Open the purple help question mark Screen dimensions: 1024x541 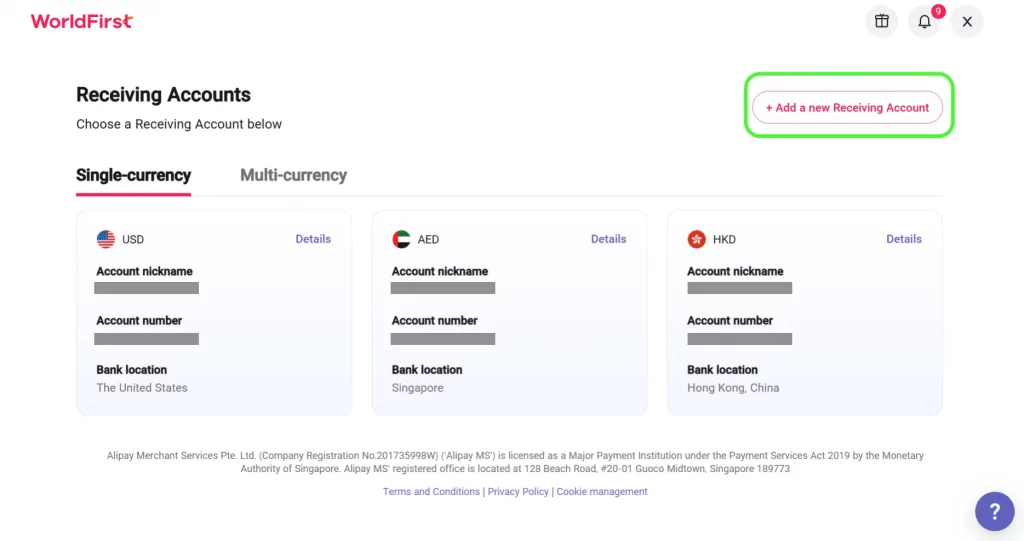(x=994, y=512)
